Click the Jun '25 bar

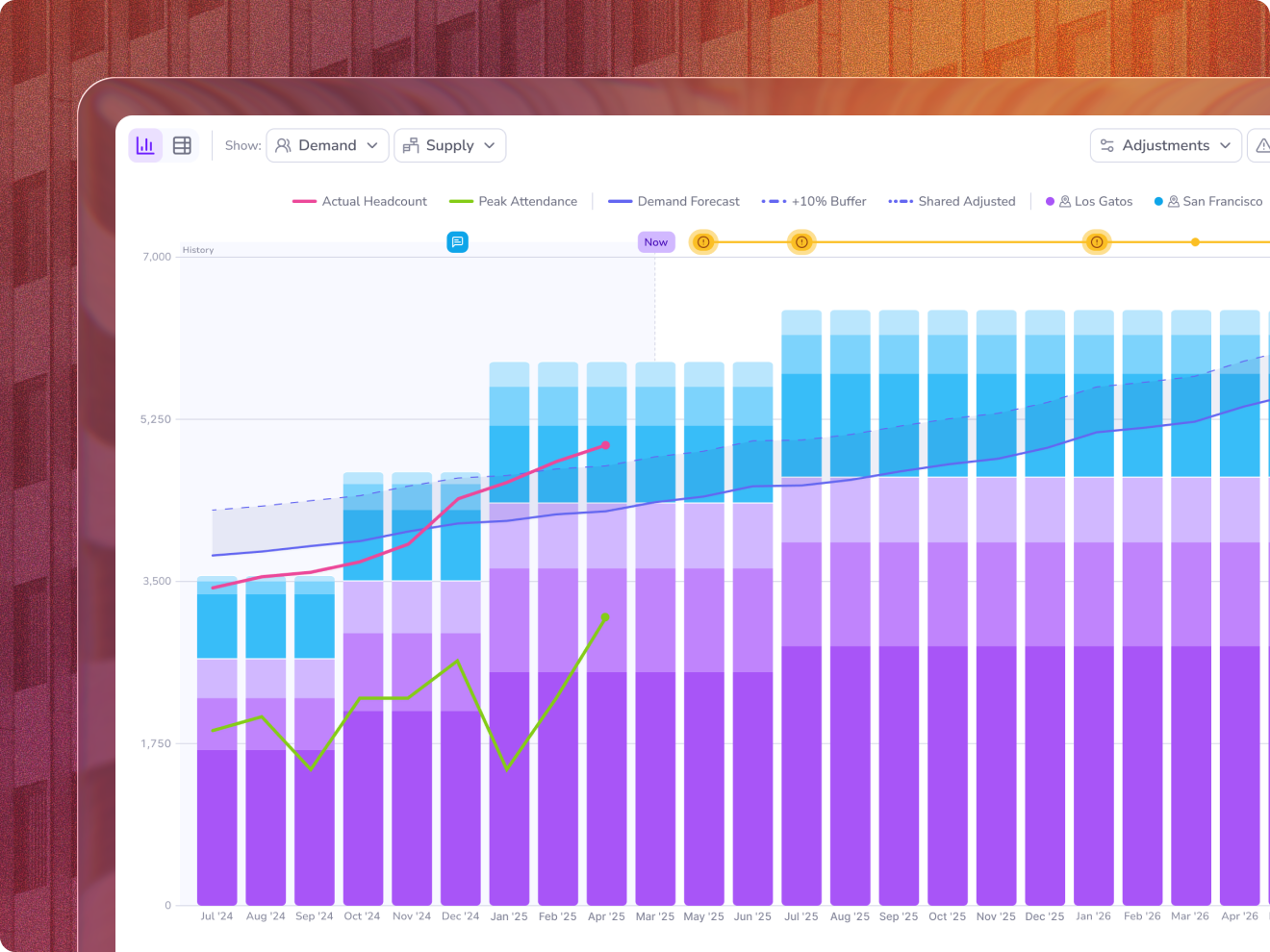pos(752,634)
